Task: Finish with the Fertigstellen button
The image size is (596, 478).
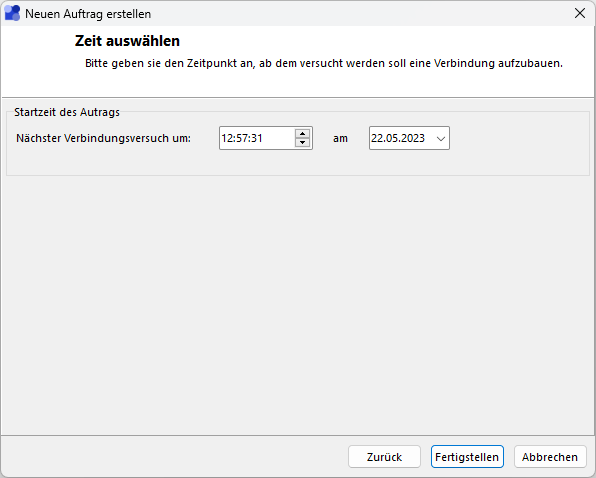Action: 467,457
